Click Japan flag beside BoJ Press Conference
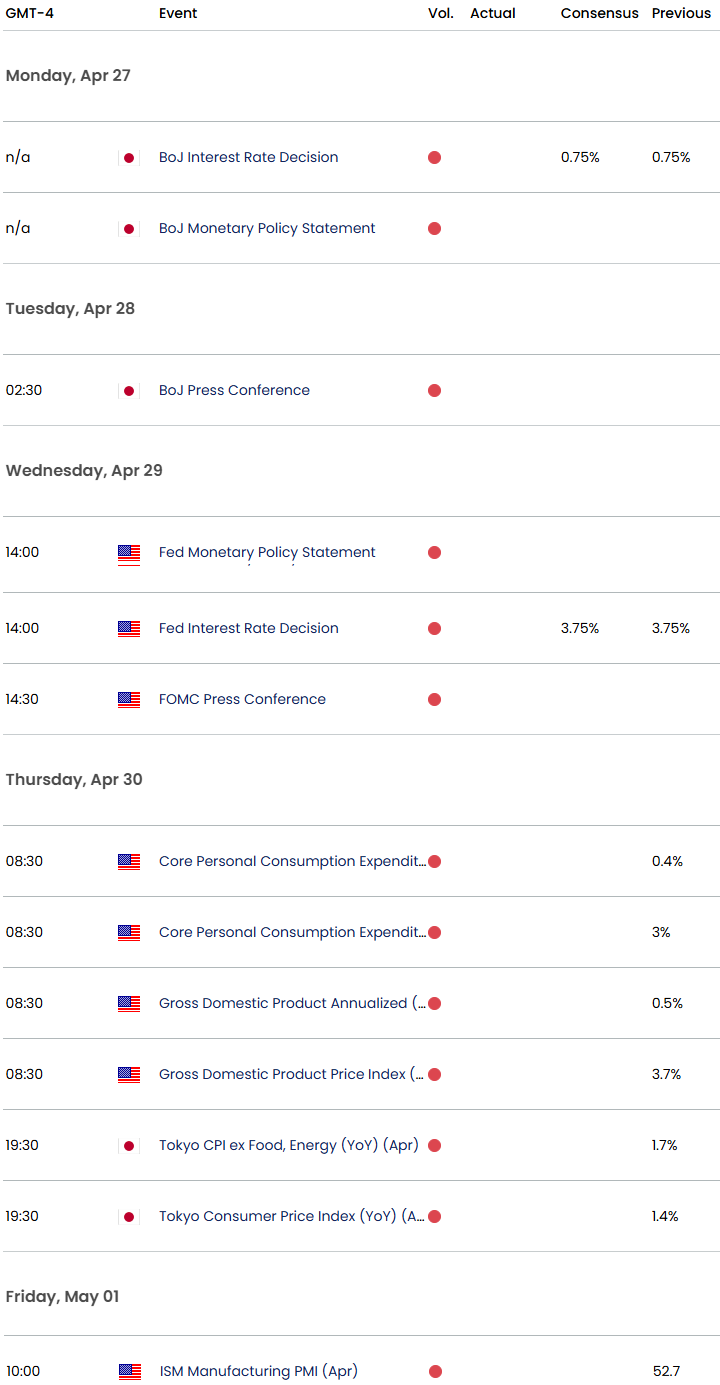The image size is (720, 1385). (128, 391)
